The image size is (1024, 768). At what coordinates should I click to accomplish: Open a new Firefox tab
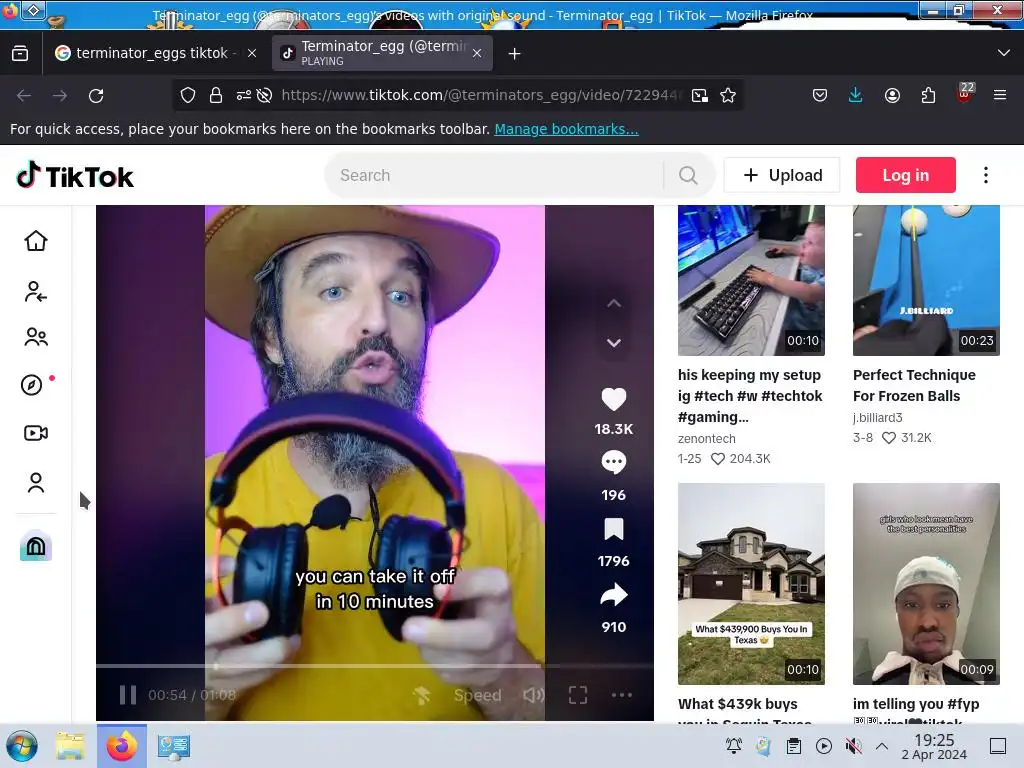[515, 54]
